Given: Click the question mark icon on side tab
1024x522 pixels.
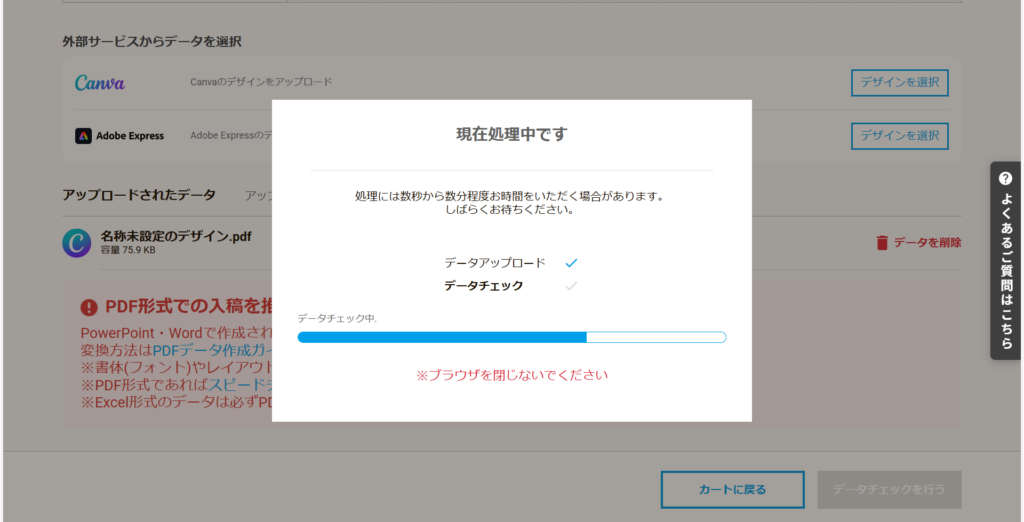Looking at the screenshot, I should point(1005,178).
